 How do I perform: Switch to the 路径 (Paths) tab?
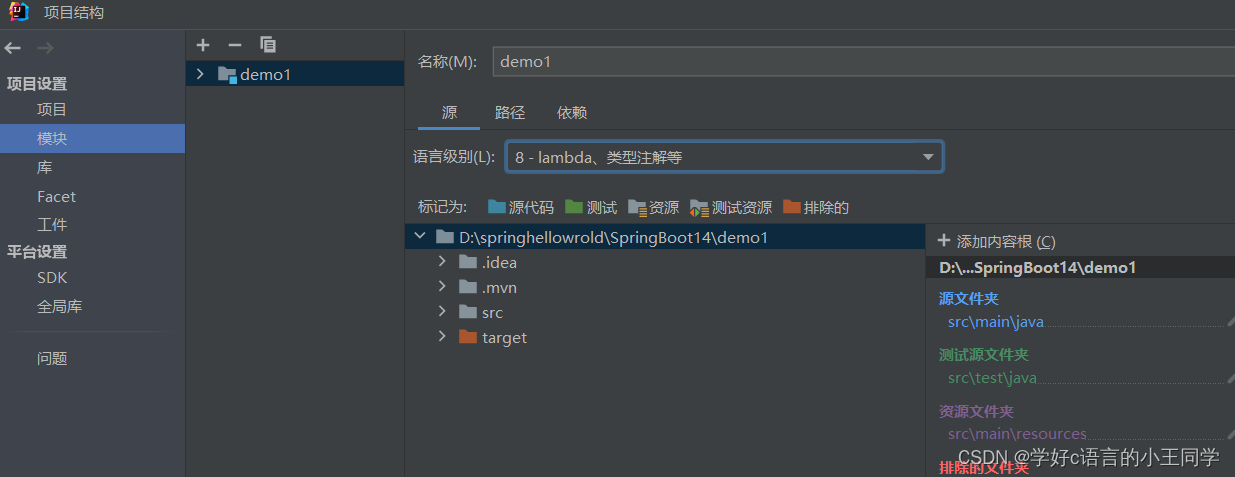tap(510, 113)
